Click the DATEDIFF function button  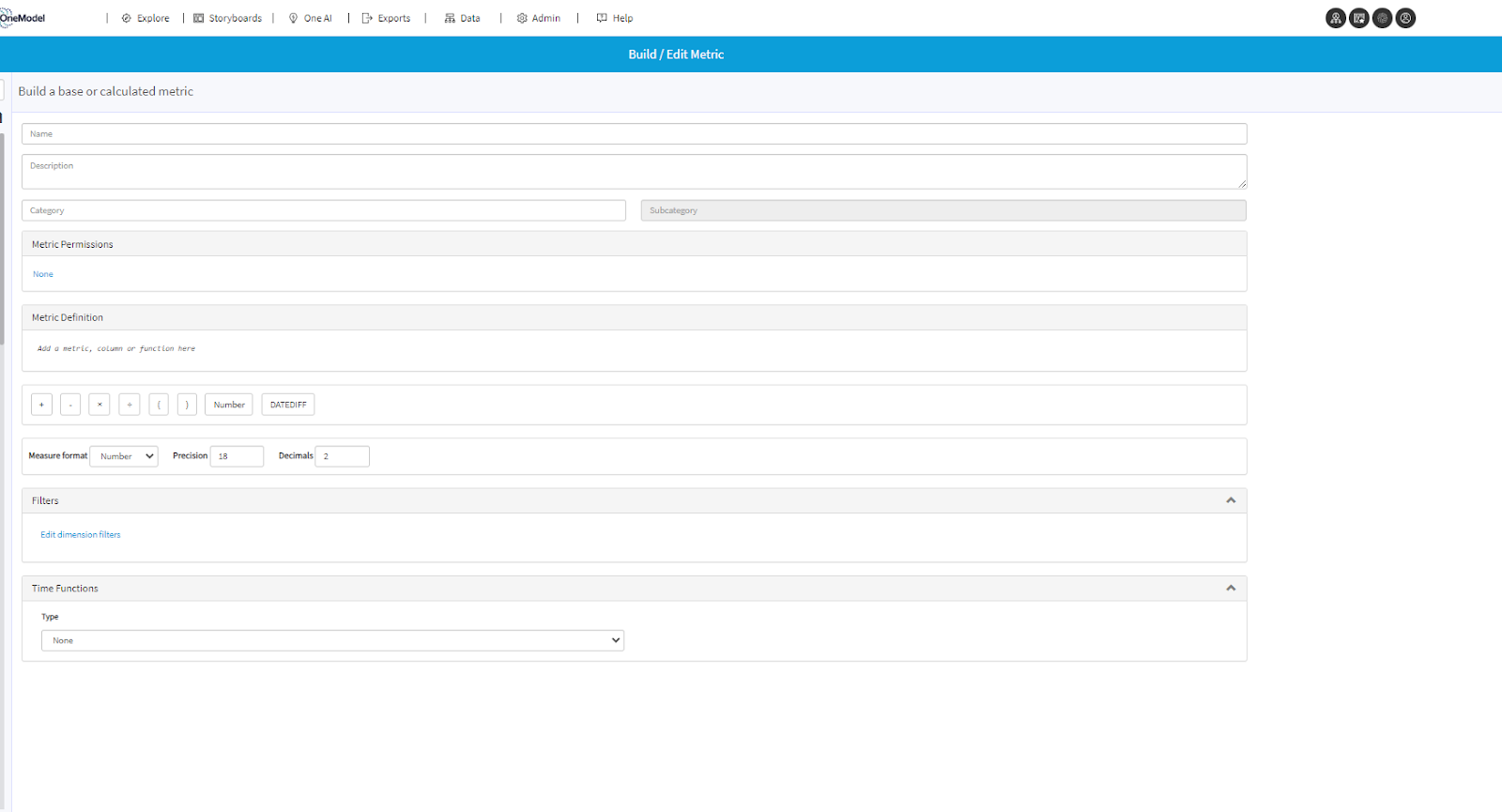coord(288,405)
